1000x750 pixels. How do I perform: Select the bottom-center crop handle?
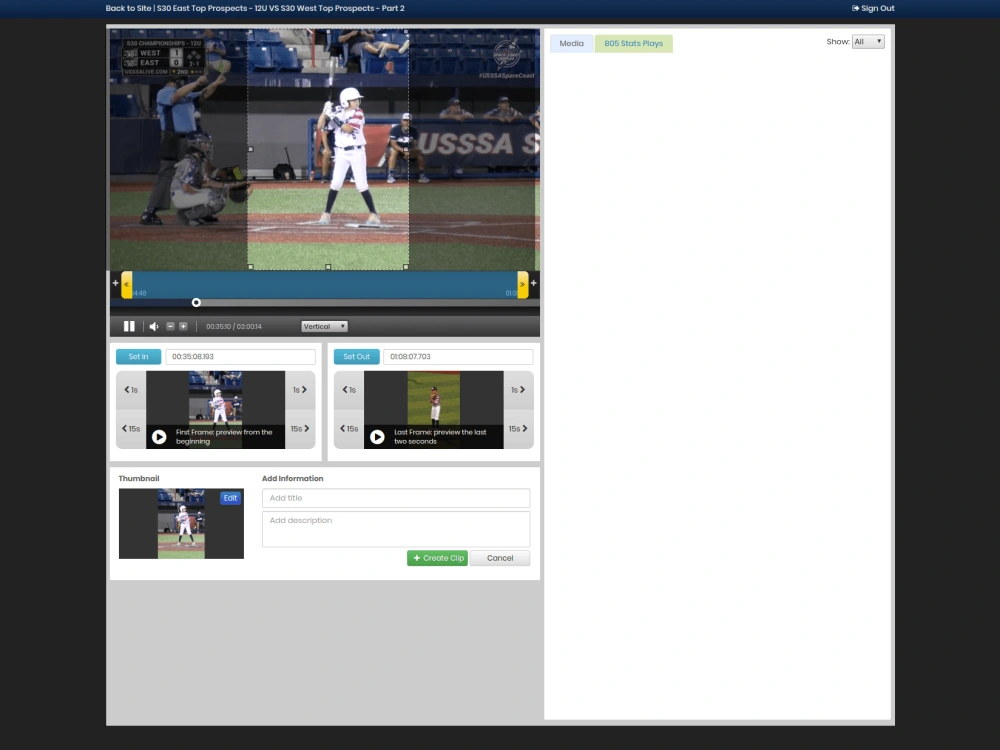[x=328, y=267]
